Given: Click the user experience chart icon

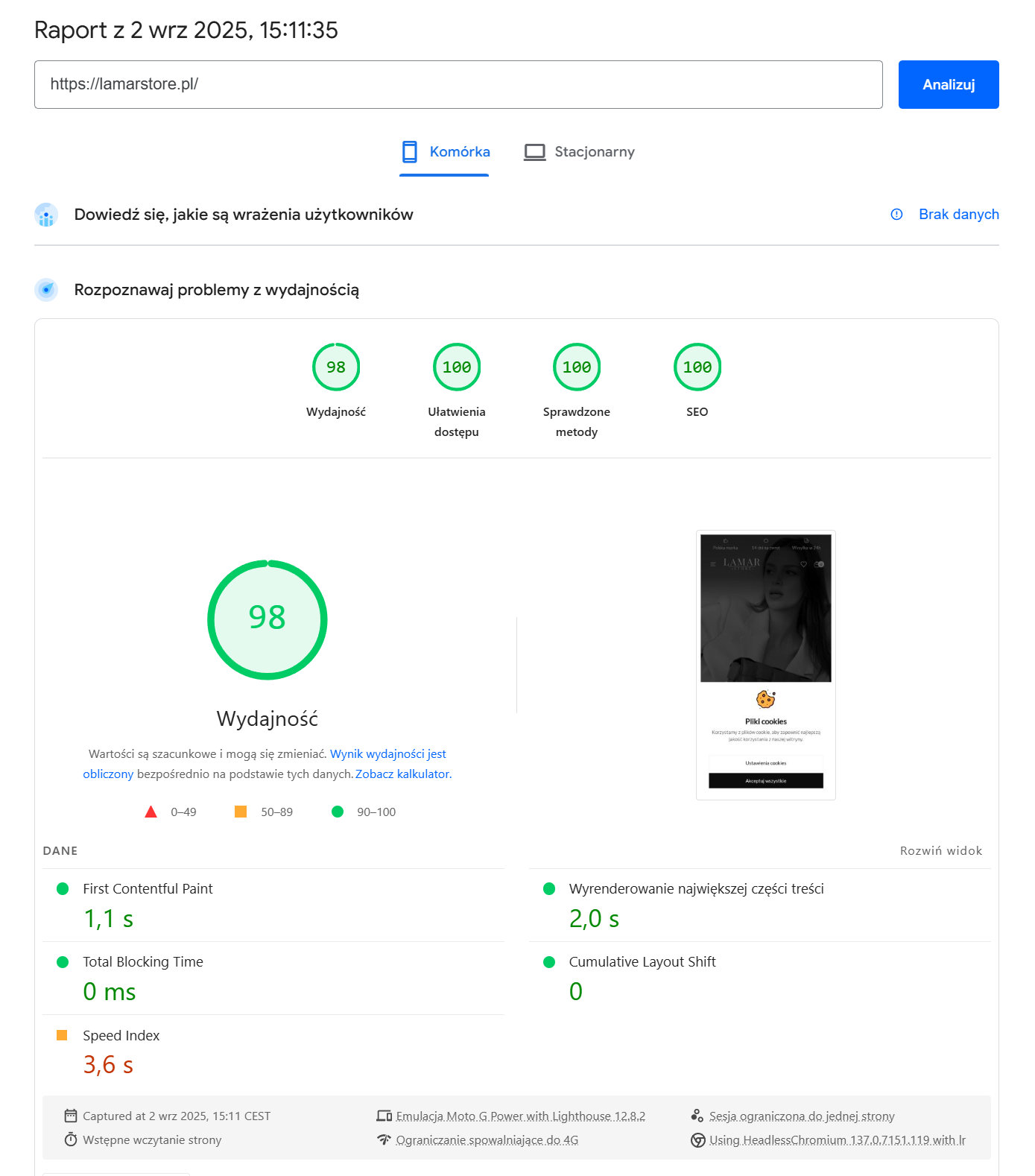Looking at the screenshot, I should [x=46, y=215].
